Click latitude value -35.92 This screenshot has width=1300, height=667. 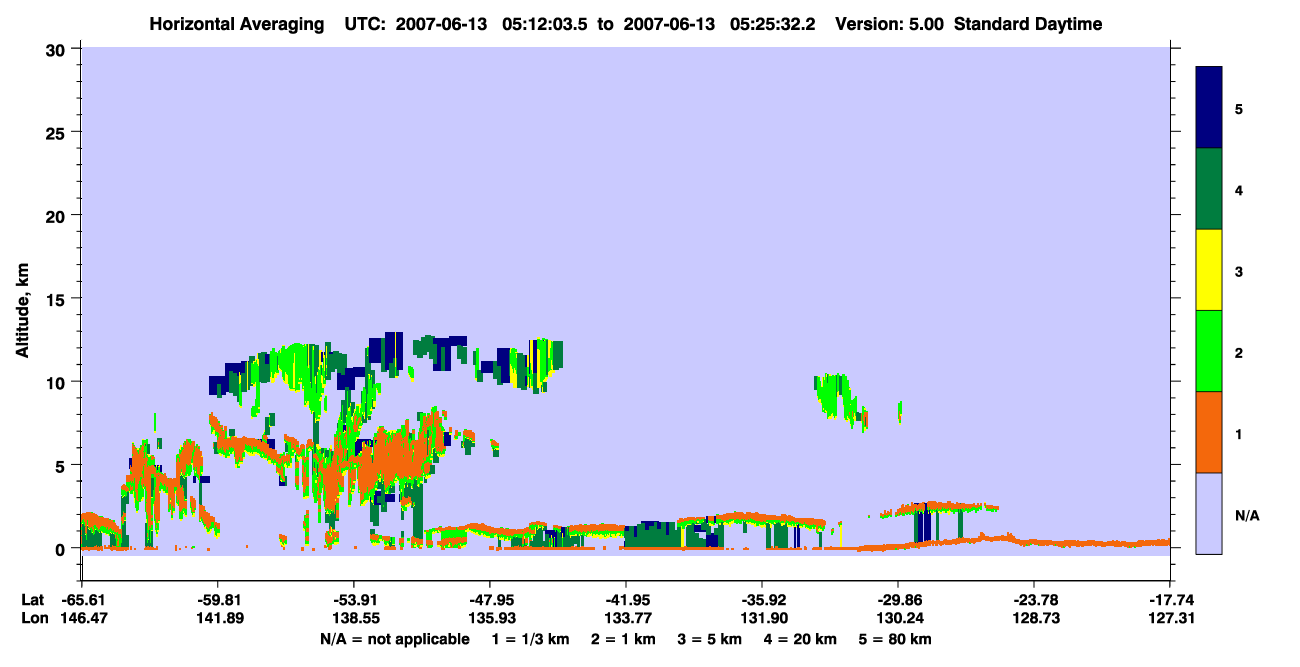point(762,600)
